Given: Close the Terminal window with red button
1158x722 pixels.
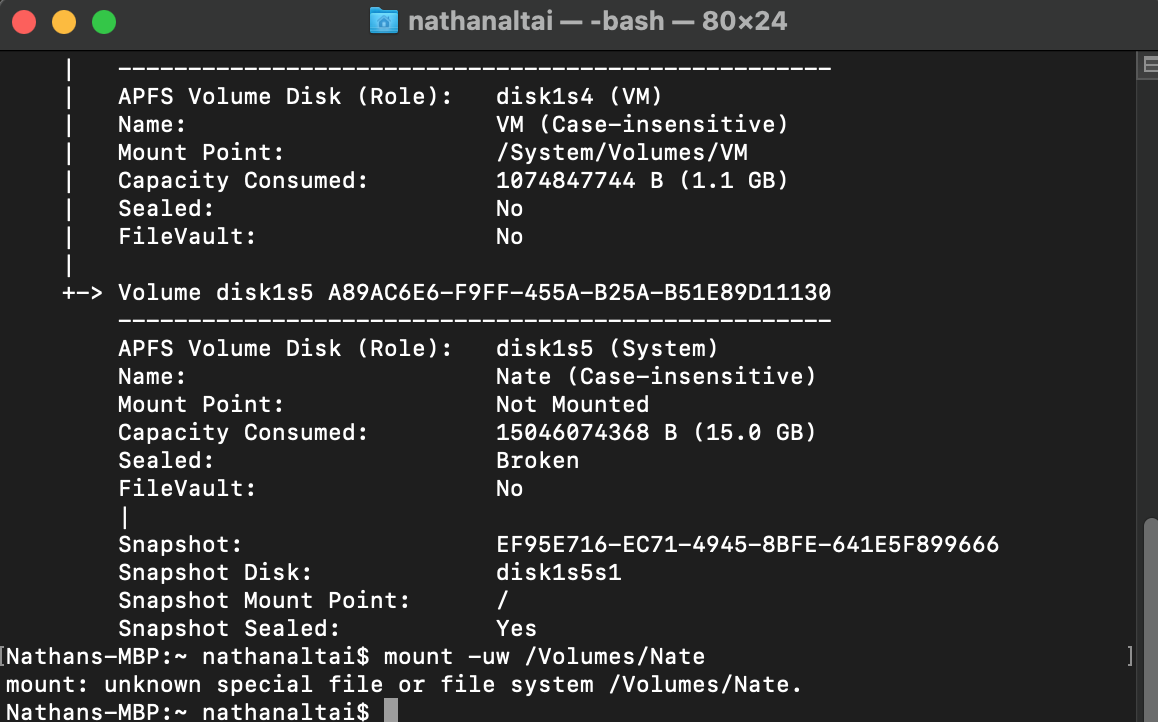Looking at the screenshot, I should pyautogui.click(x=24, y=21).
